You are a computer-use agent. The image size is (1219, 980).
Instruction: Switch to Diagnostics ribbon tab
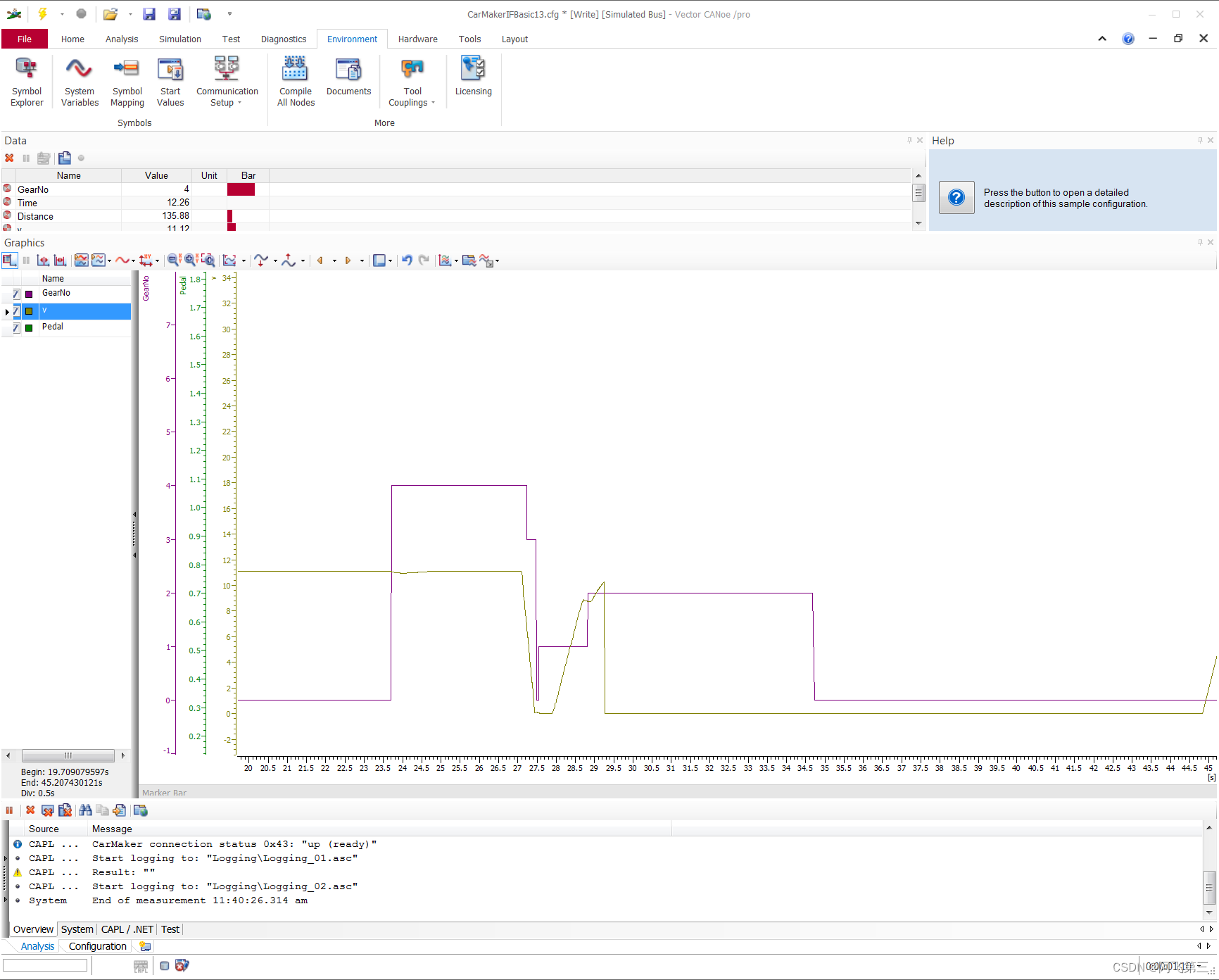(x=284, y=39)
